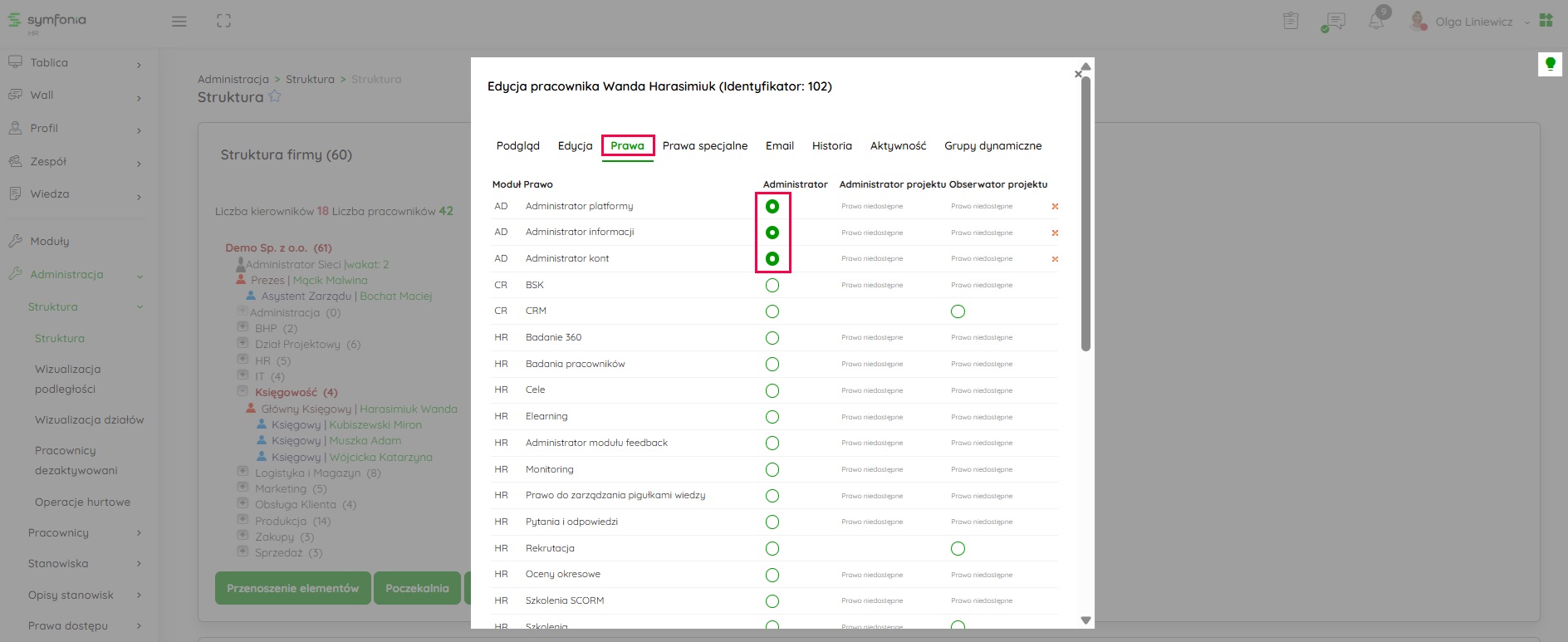Toggle Administrator radio for Rekrutacja
The image size is (1568, 642).
(x=772, y=549)
